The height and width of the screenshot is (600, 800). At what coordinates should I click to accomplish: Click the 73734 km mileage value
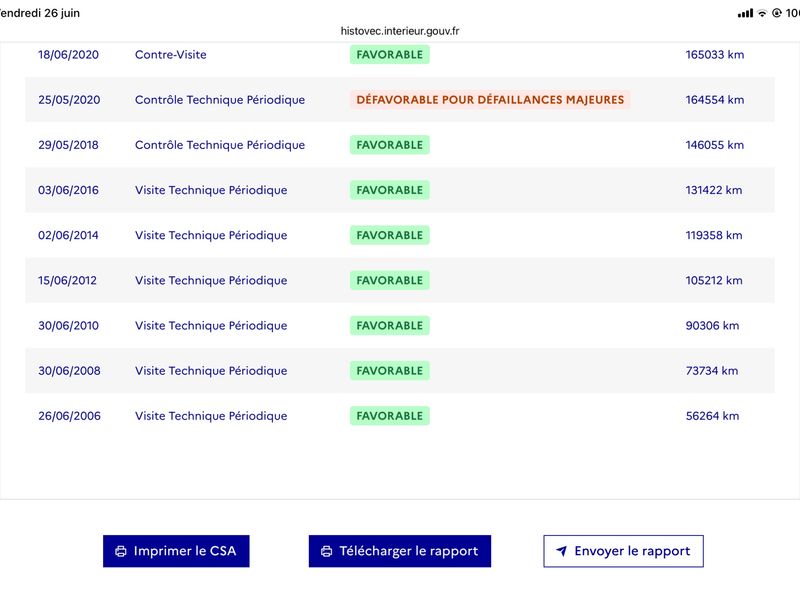click(x=712, y=370)
